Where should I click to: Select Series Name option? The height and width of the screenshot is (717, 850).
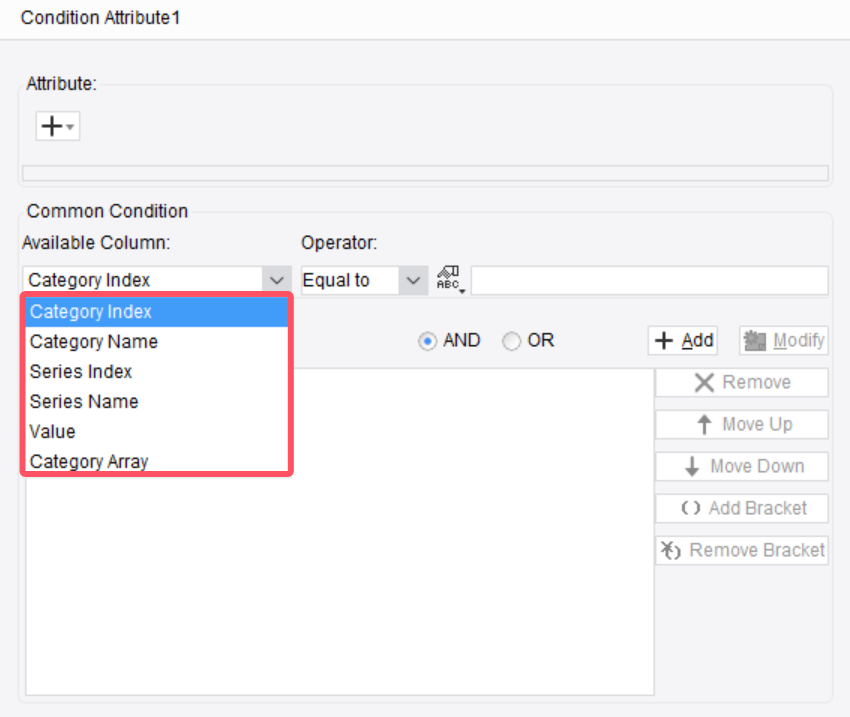(x=157, y=402)
